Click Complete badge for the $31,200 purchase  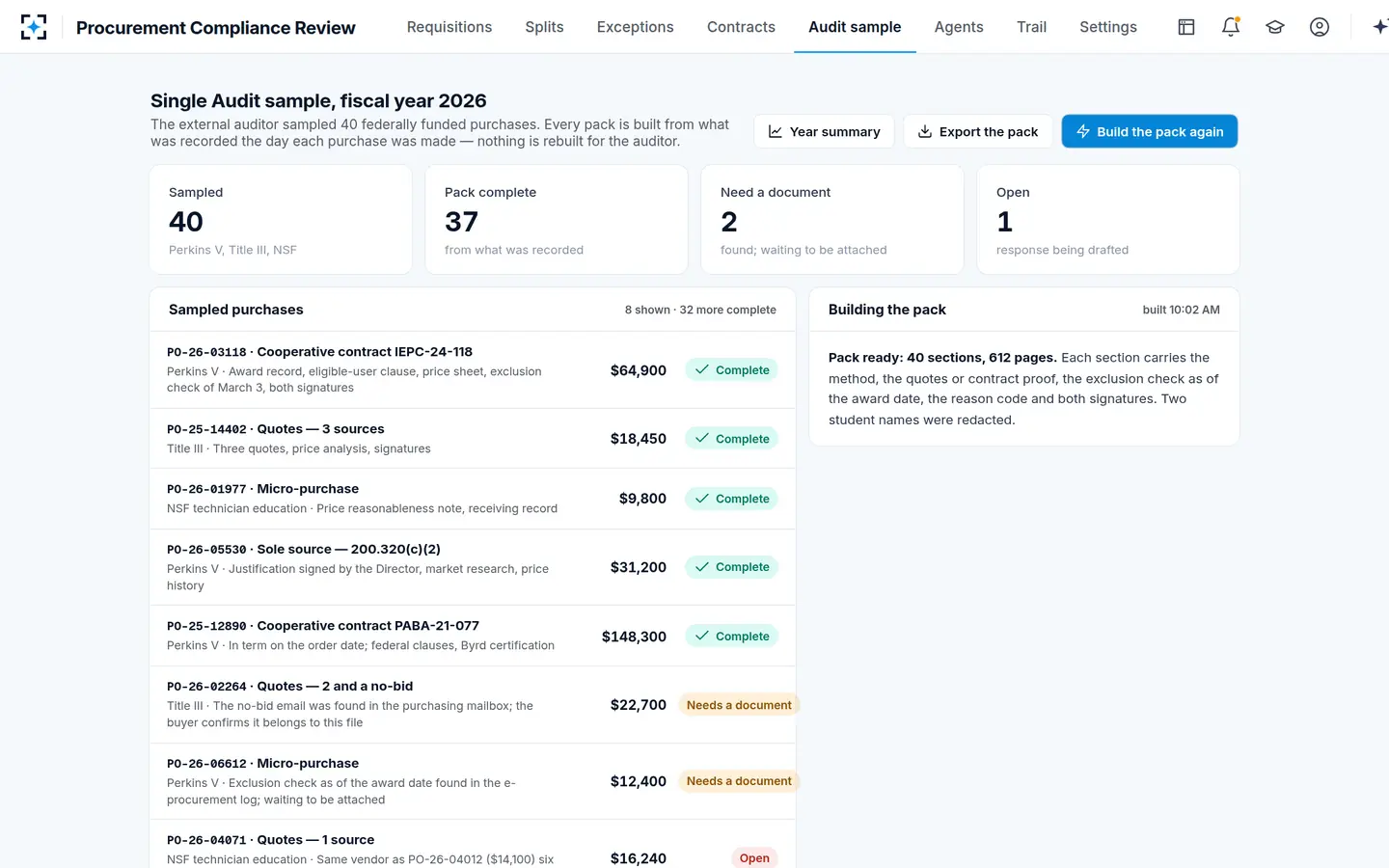click(731, 567)
